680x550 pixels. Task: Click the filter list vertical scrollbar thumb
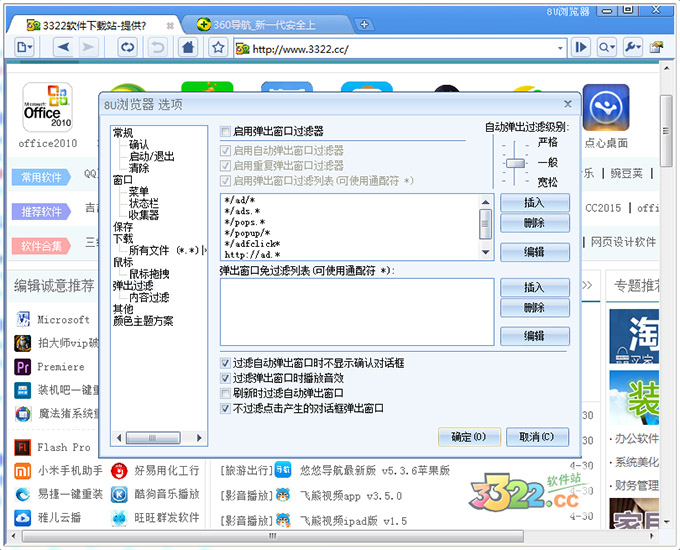tap(485, 224)
